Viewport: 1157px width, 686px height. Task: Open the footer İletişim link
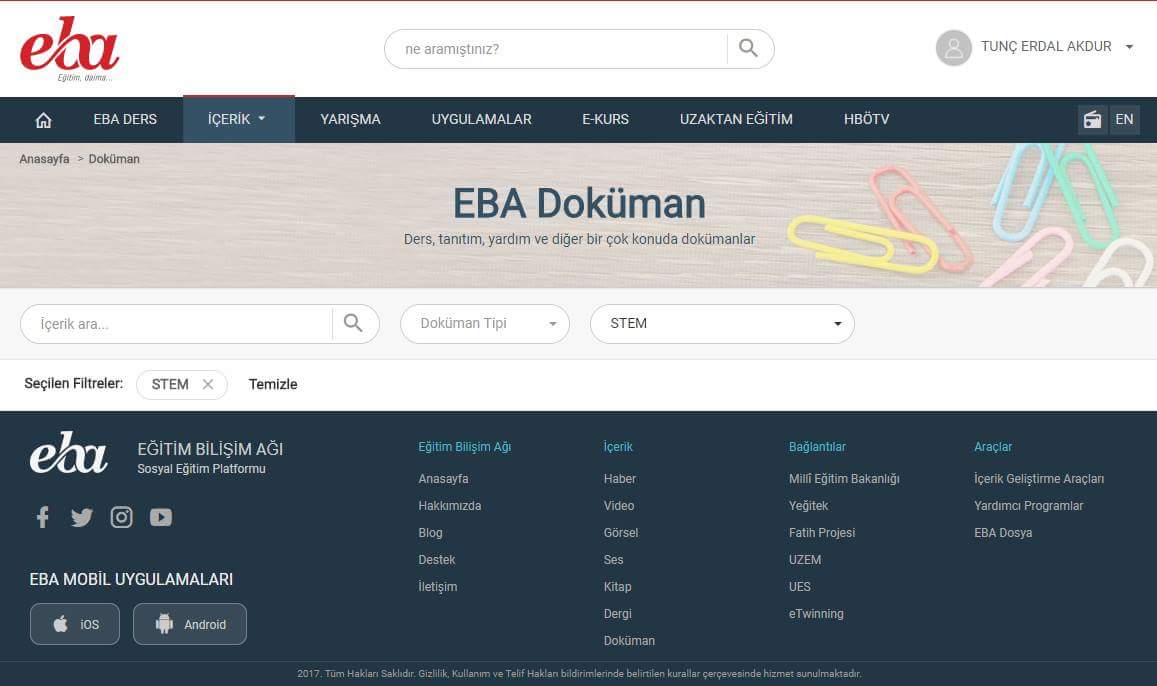tap(438, 586)
